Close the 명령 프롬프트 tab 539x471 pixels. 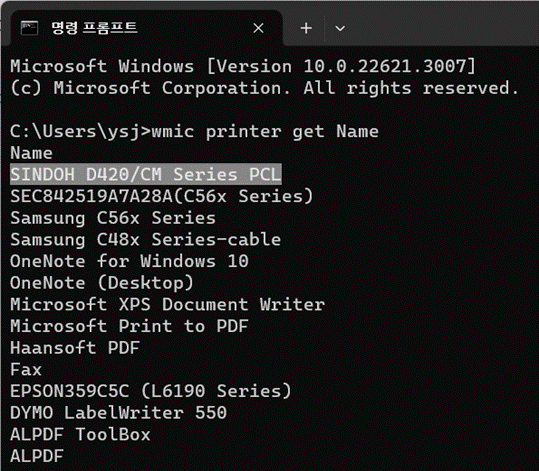[258, 28]
